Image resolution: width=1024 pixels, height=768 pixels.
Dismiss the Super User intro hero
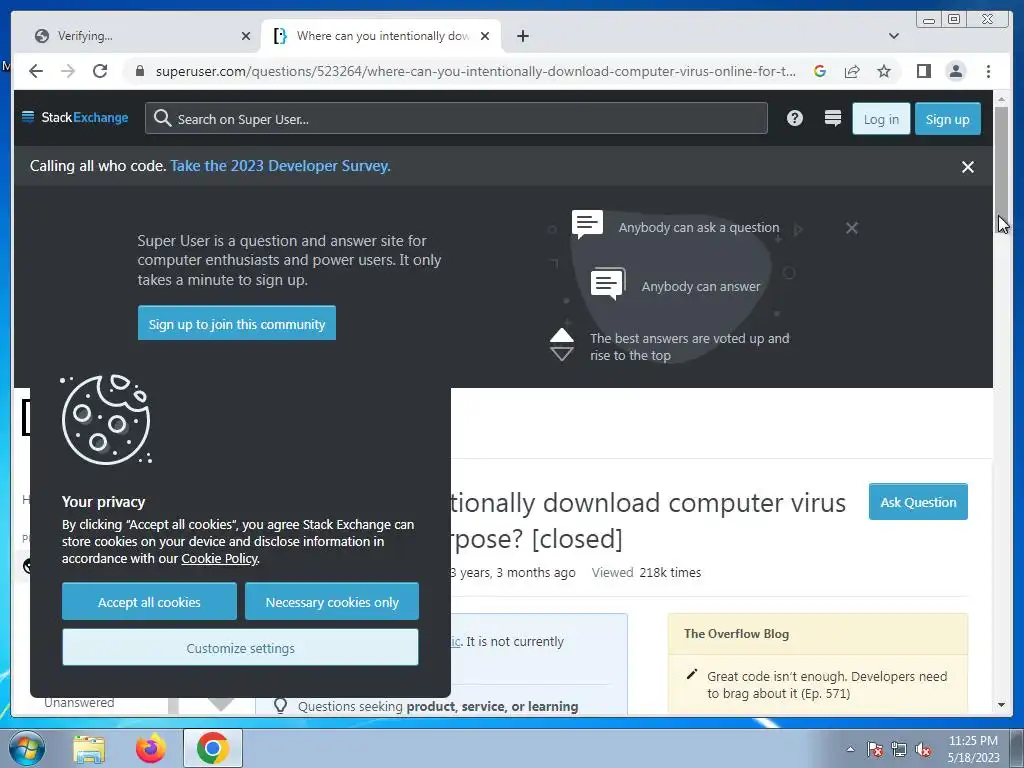coord(852,228)
